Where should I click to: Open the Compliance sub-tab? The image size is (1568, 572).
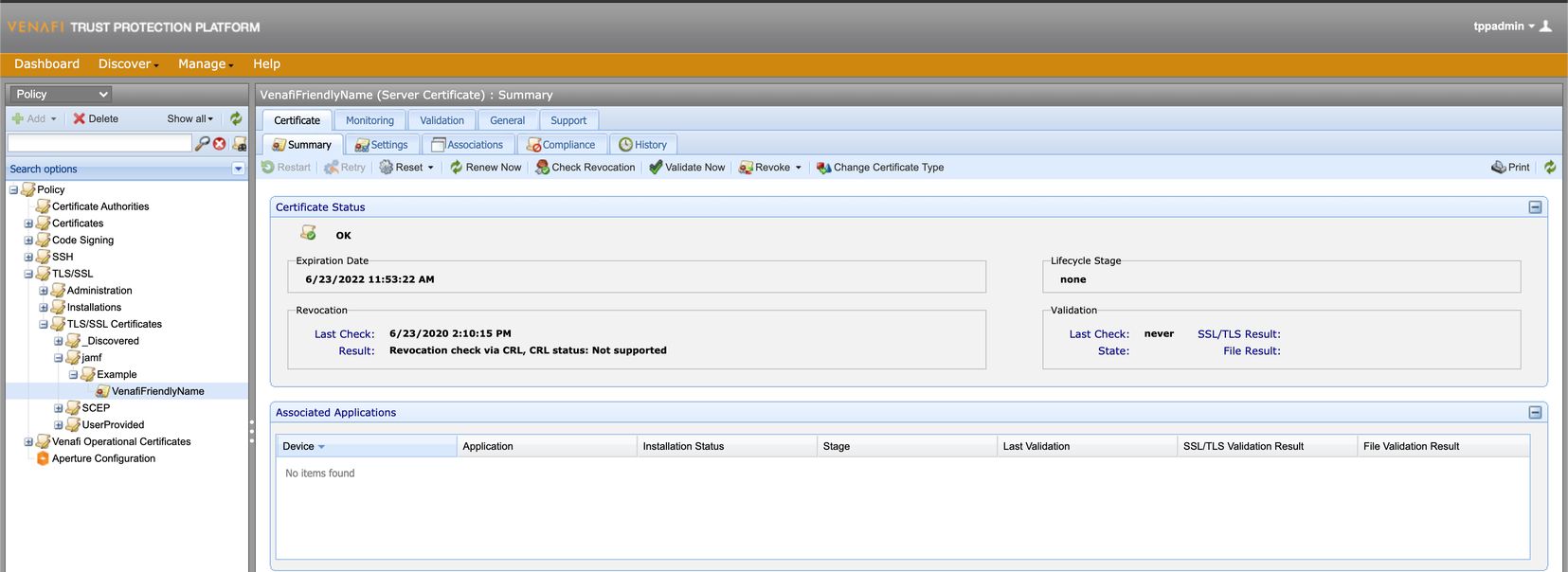pos(561,145)
